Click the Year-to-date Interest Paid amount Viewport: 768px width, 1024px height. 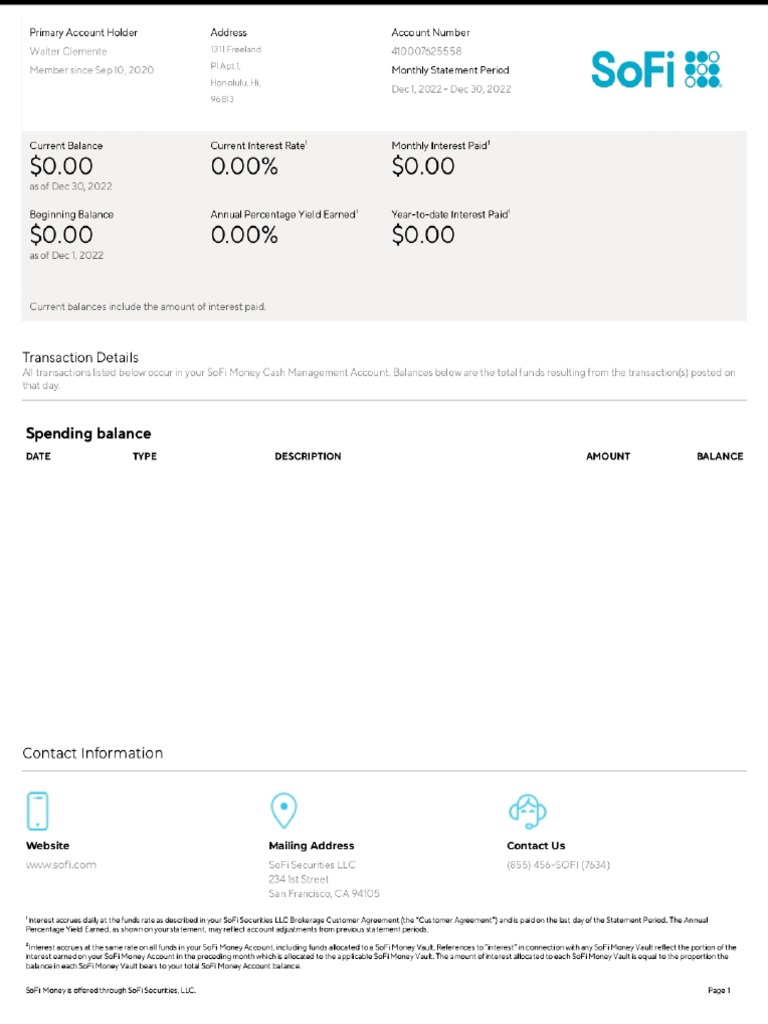pyautogui.click(x=423, y=235)
